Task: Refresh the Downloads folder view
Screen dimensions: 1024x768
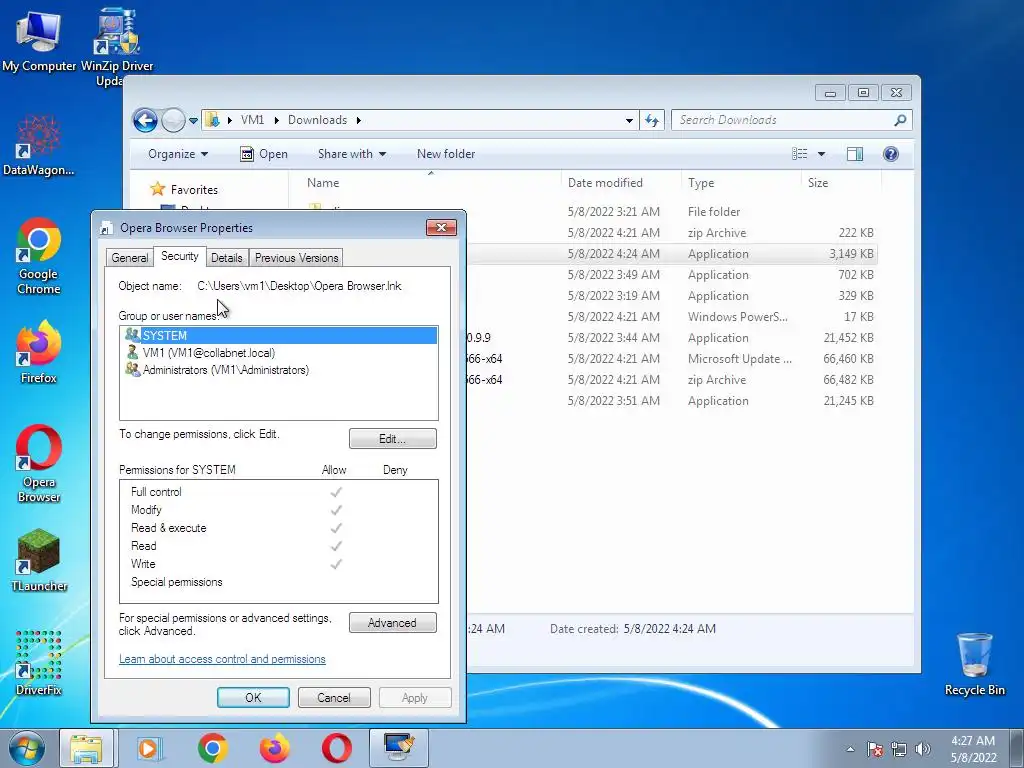Action: pos(652,120)
